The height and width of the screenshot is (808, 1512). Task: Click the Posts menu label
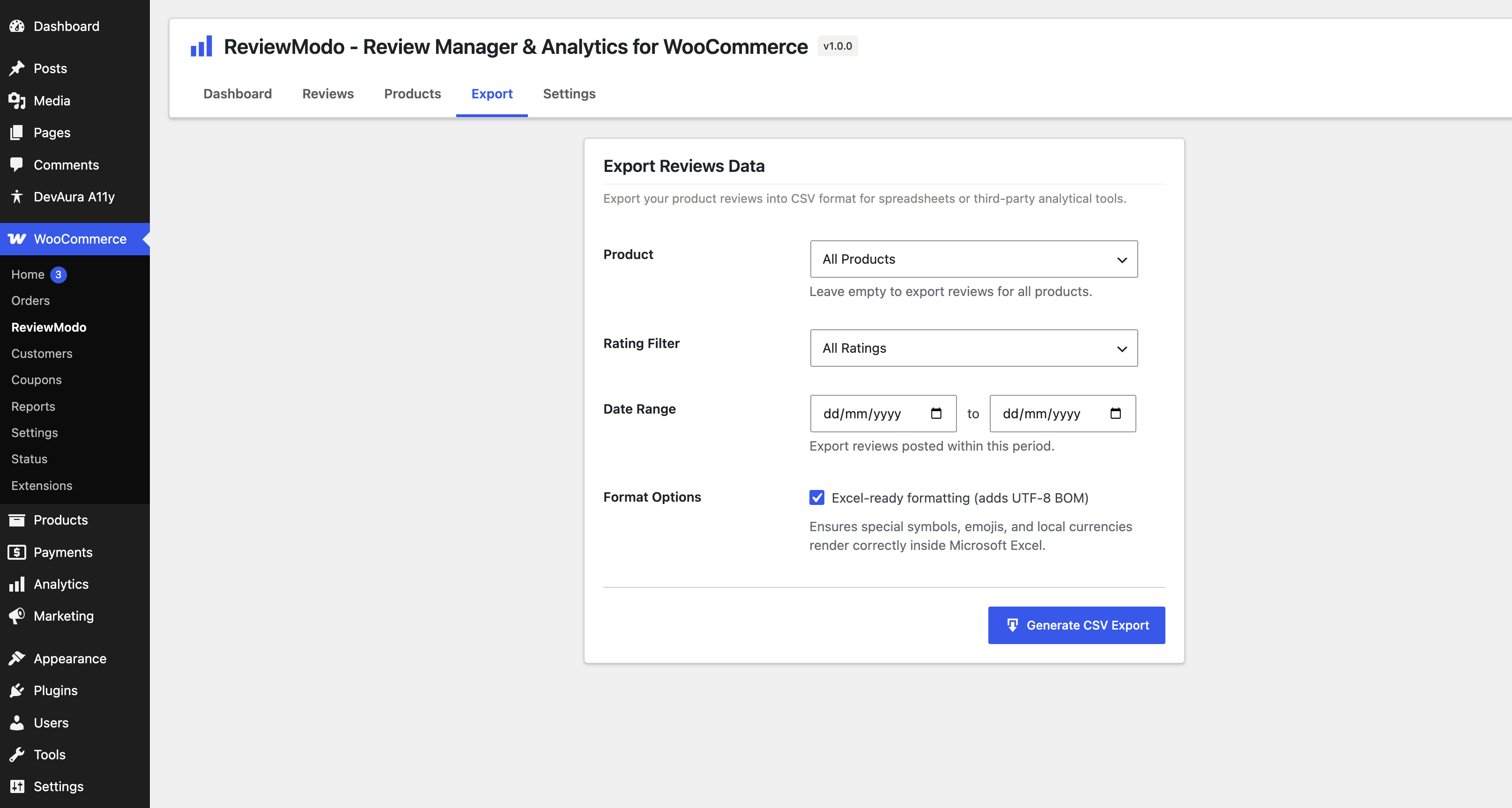click(51, 69)
